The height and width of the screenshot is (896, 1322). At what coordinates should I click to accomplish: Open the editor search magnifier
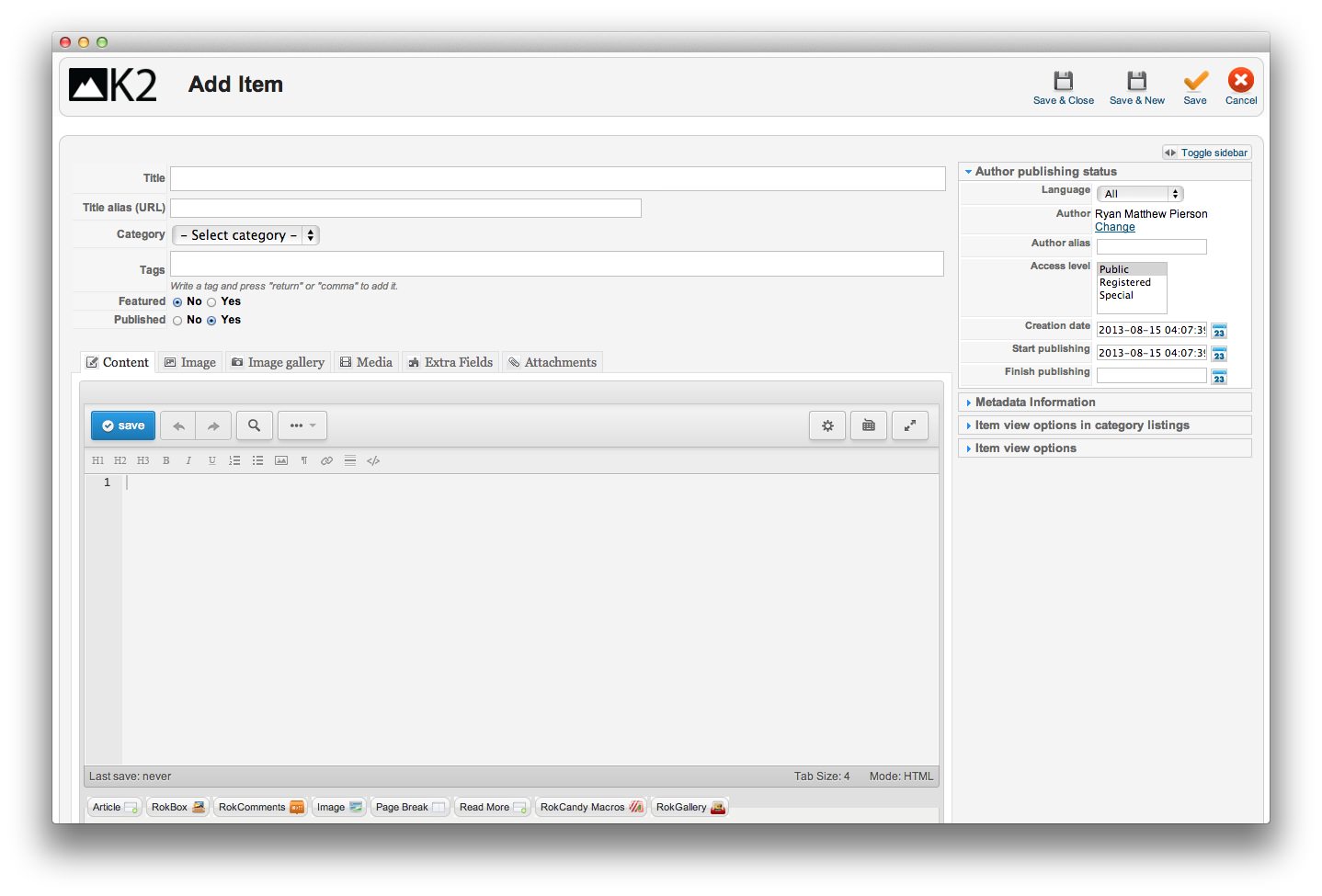tap(254, 425)
